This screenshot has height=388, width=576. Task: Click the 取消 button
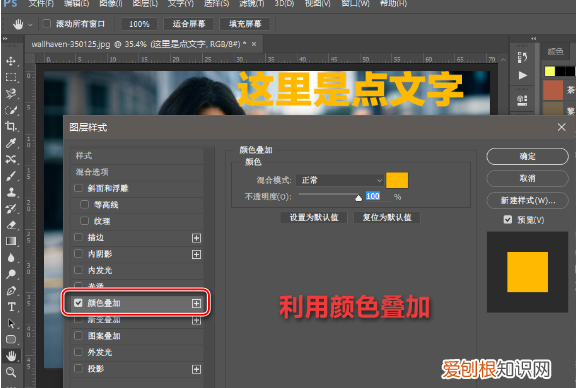point(528,179)
